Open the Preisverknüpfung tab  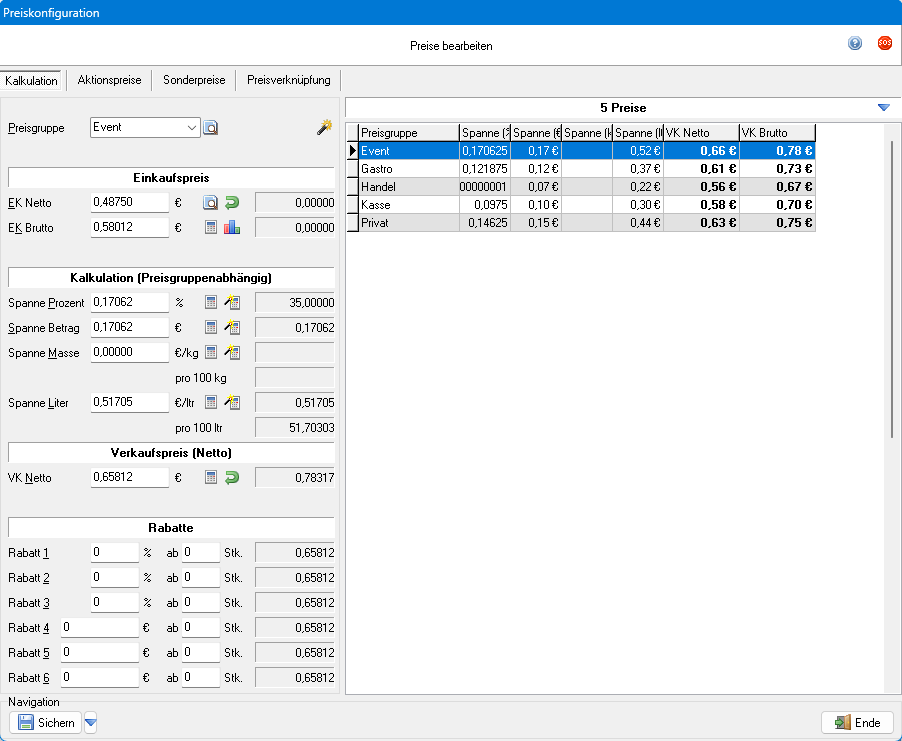(289, 80)
